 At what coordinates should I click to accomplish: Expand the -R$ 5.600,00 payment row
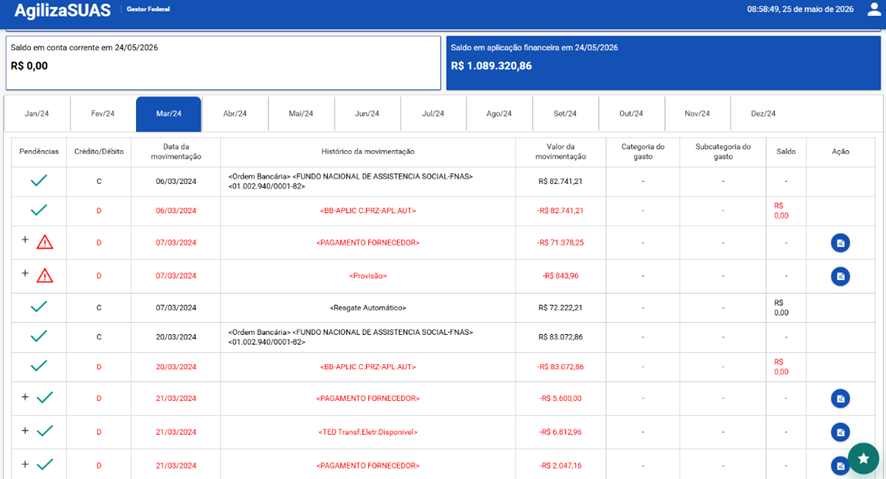pos(25,397)
